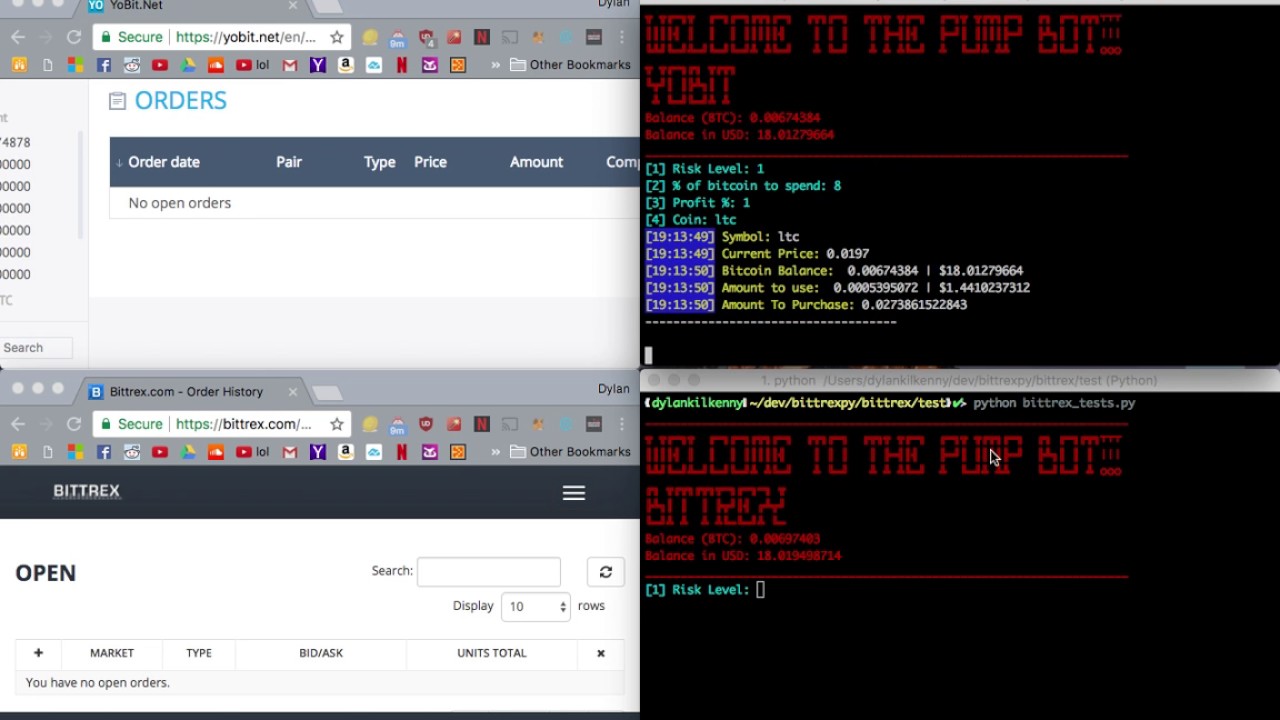1280x720 pixels.
Task: Click the Amount column header in YoBit orders
Action: (x=536, y=162)
